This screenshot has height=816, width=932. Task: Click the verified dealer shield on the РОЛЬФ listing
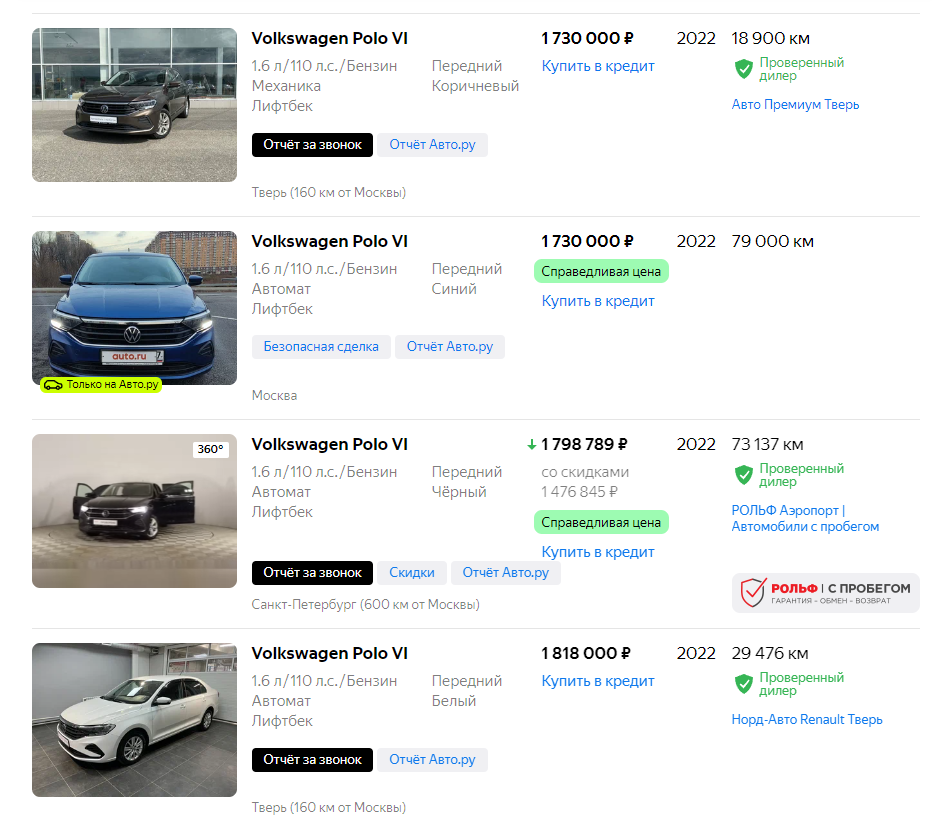click(x=743, y=475)
